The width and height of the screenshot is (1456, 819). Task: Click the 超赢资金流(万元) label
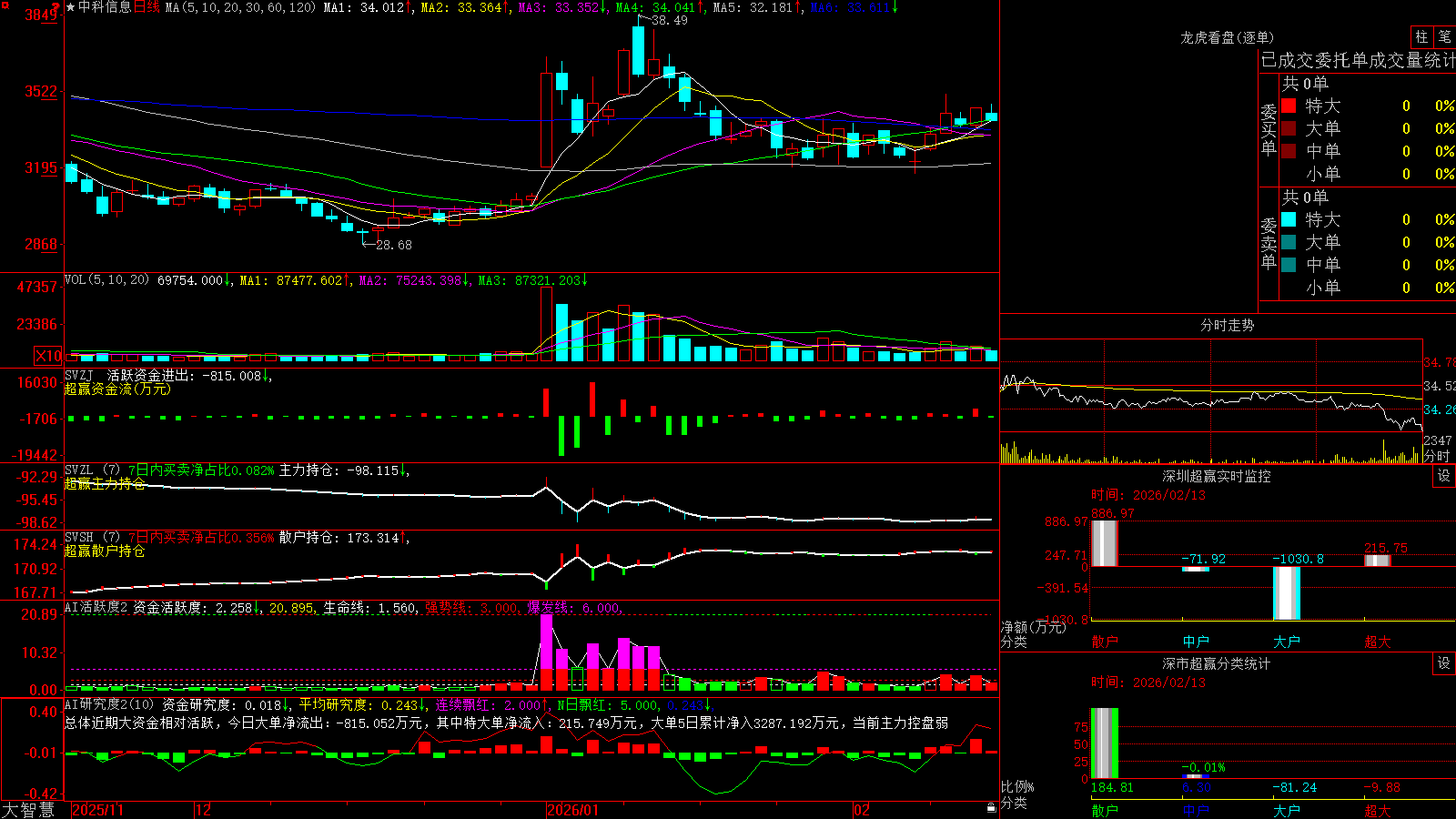(x=117, y=389)
